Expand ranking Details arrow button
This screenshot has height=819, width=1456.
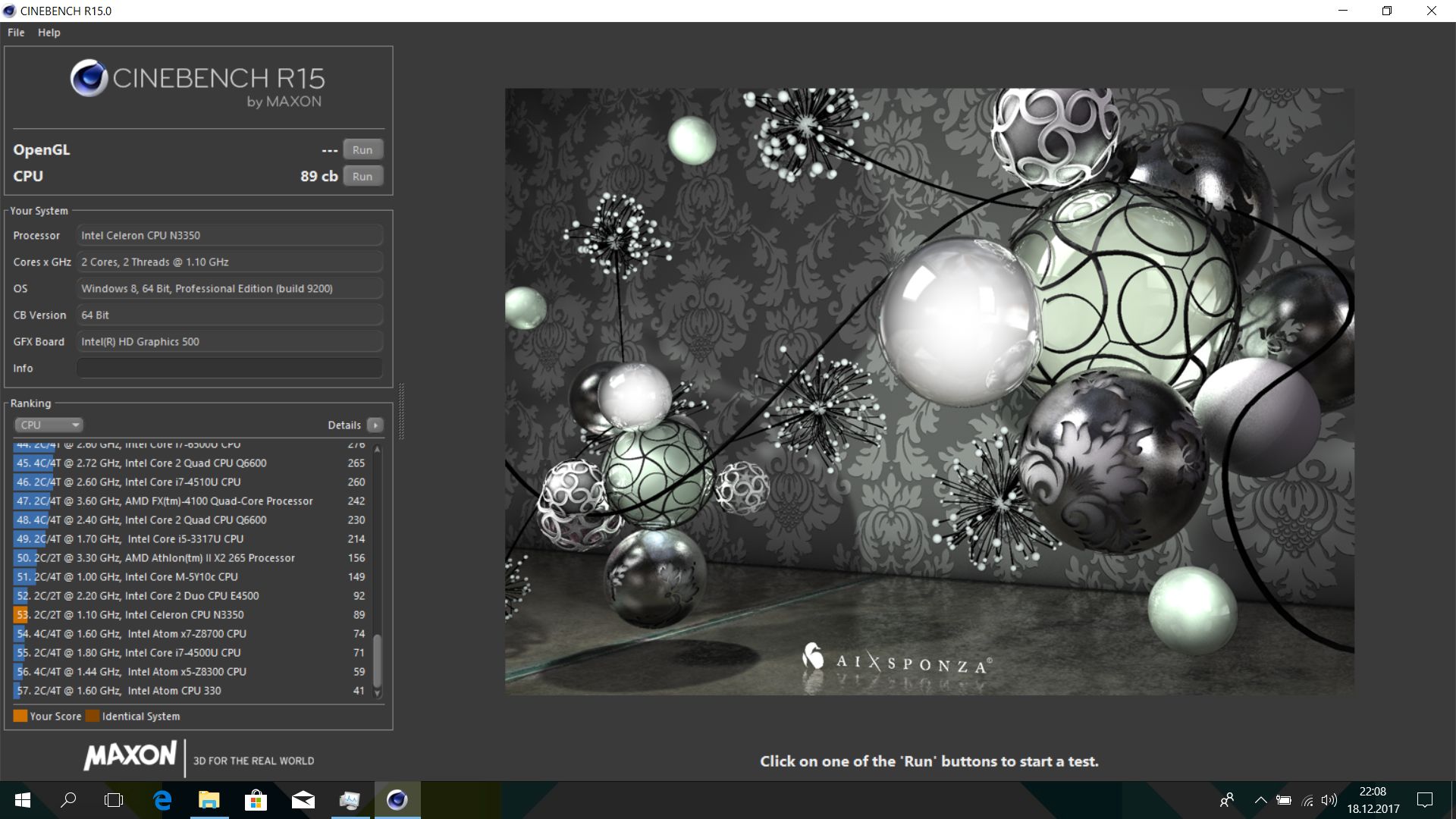coord(375,425)
